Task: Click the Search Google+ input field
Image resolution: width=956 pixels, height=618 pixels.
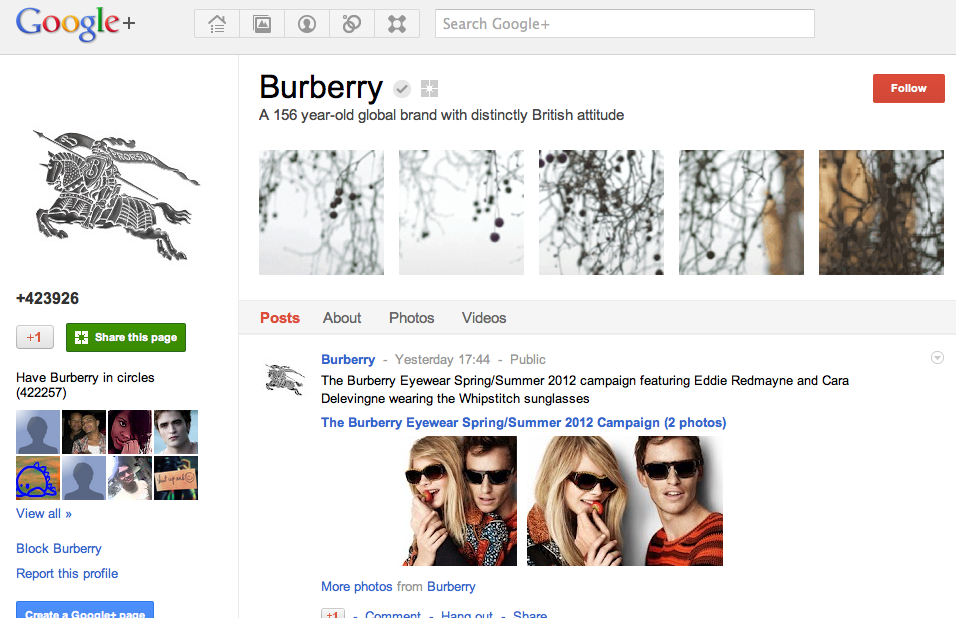Action: [625, 24]
